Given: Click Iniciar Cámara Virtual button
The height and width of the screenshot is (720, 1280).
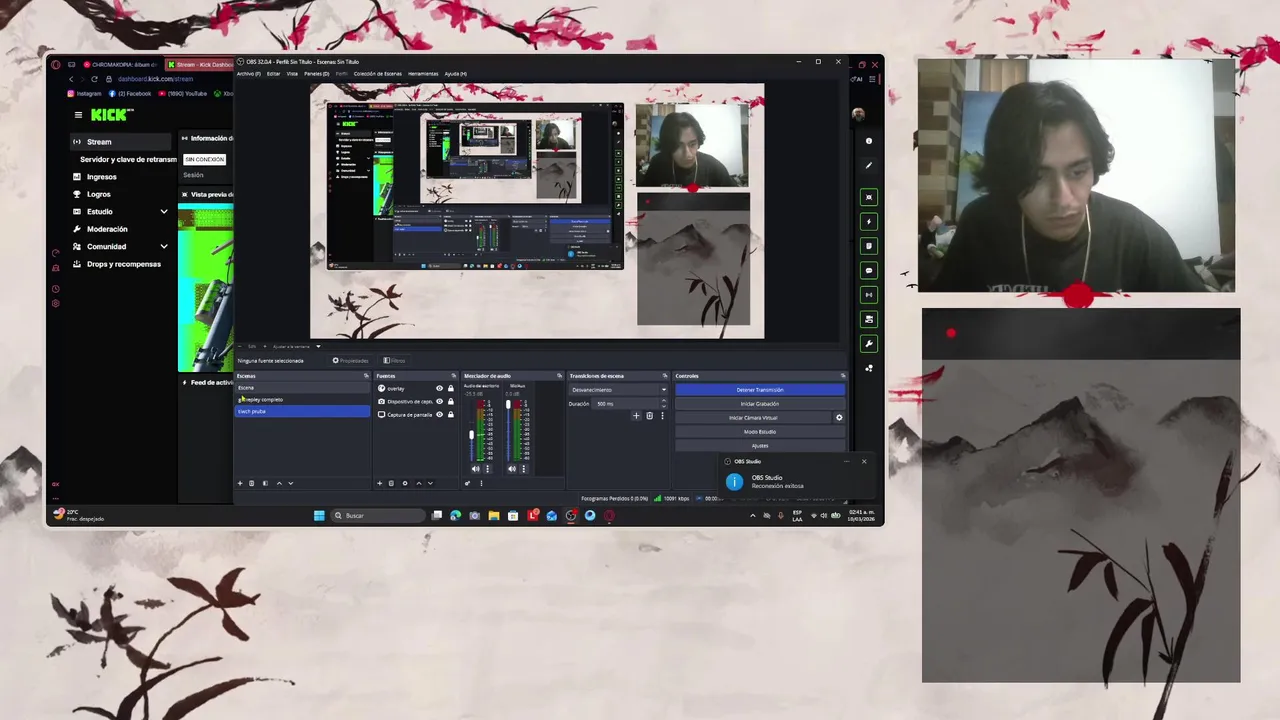Looking at the screenshot, I should click(753, 418).
